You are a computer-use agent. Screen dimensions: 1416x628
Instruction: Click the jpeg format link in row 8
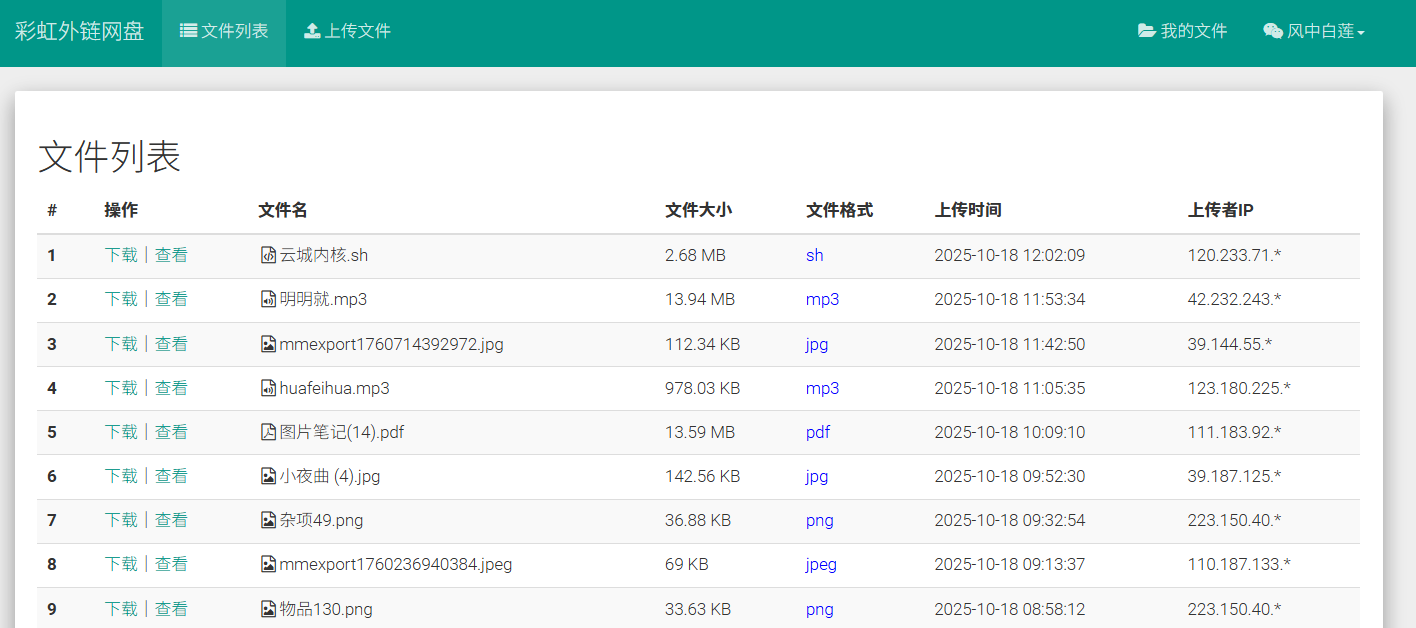[x=821, y=564]
